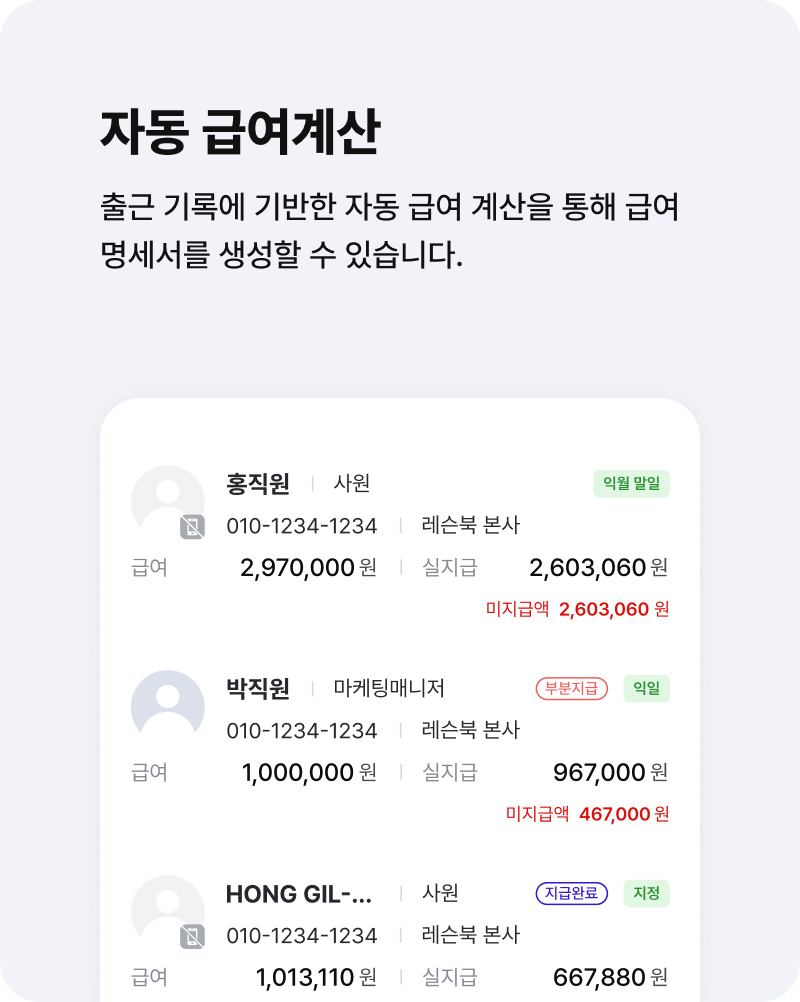Click the 지정 green tag

point(647,893)
